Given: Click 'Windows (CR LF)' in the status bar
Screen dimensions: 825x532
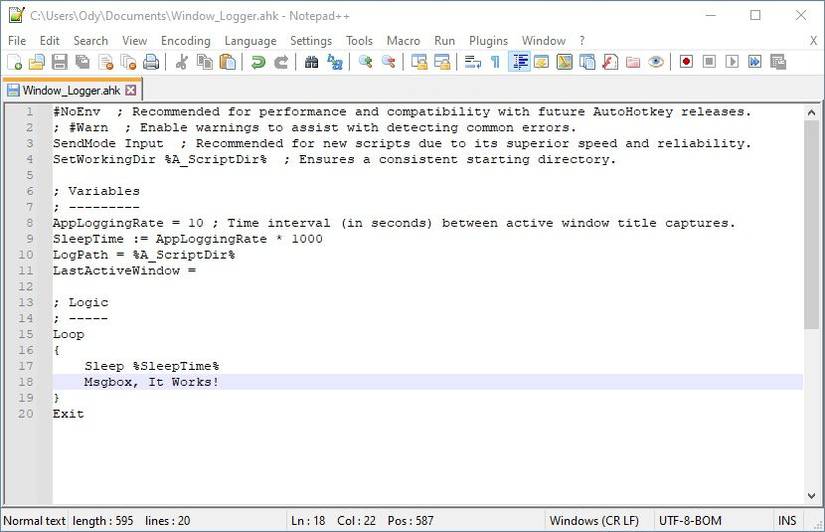Looking at the screenshot, I should pos(594,520).
